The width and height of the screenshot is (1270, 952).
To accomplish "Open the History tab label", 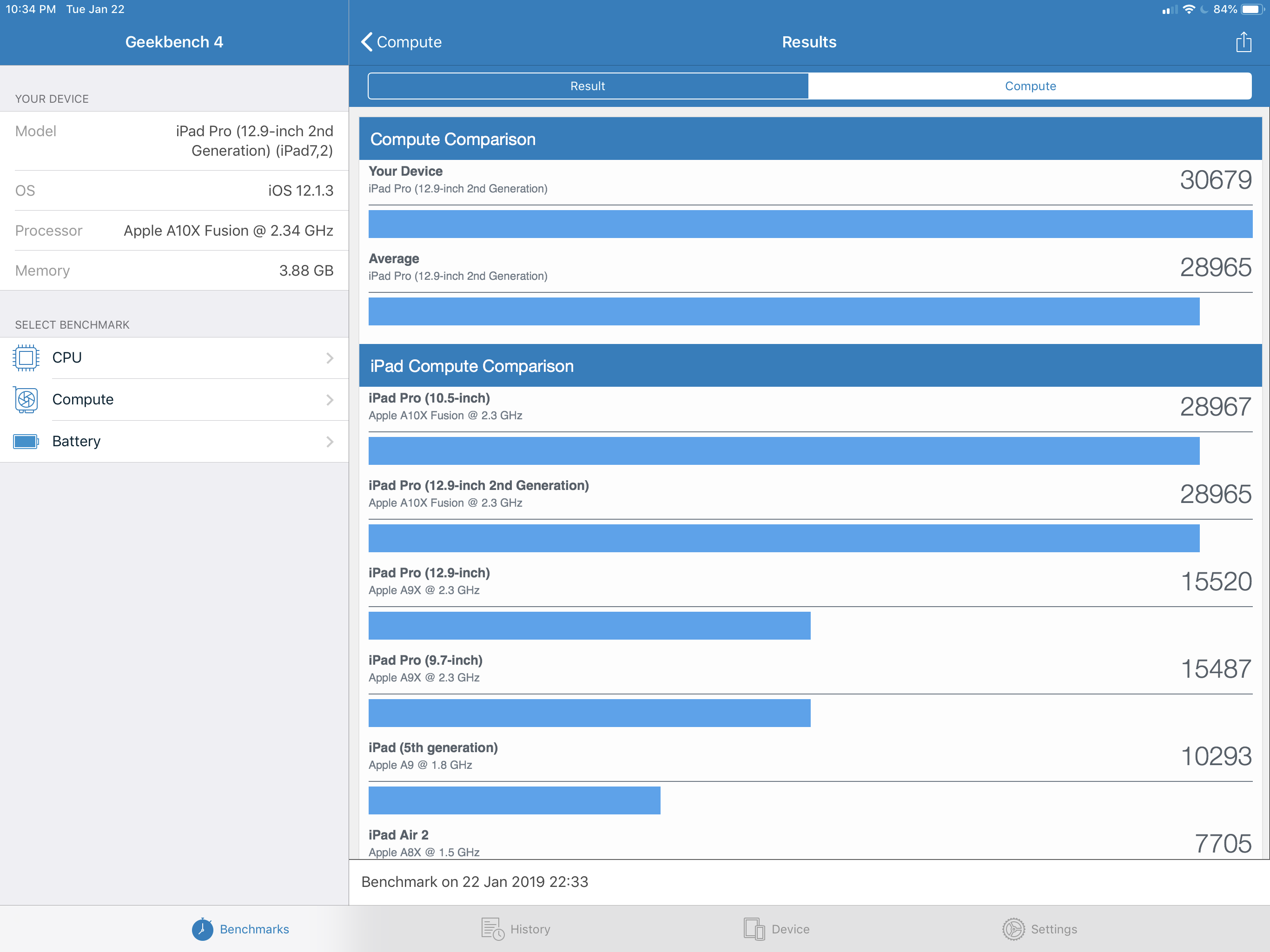I will pyautogui.click(x=530, y=929).
